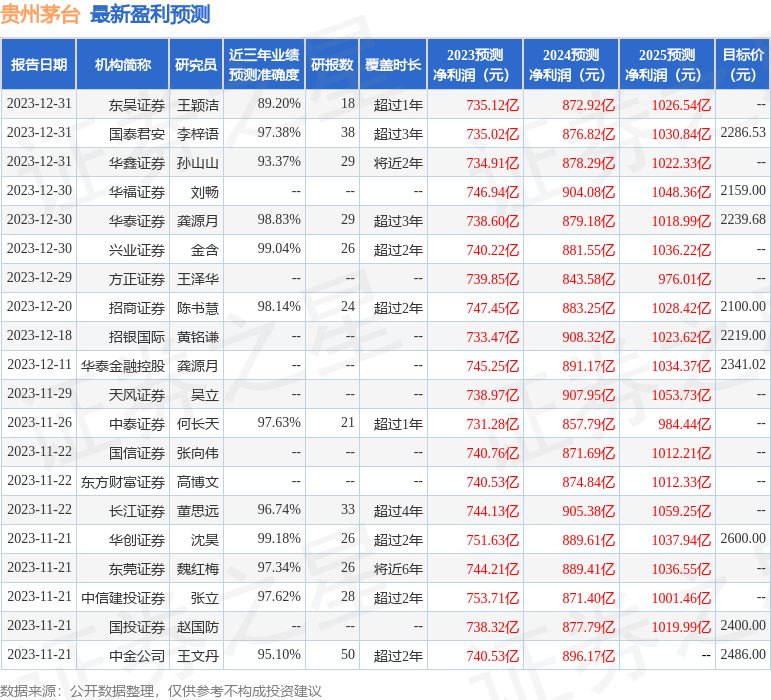Click the 贵州茅台 title text
The height and width of the screenshot is (700, 771).
[x=40, y=14]
